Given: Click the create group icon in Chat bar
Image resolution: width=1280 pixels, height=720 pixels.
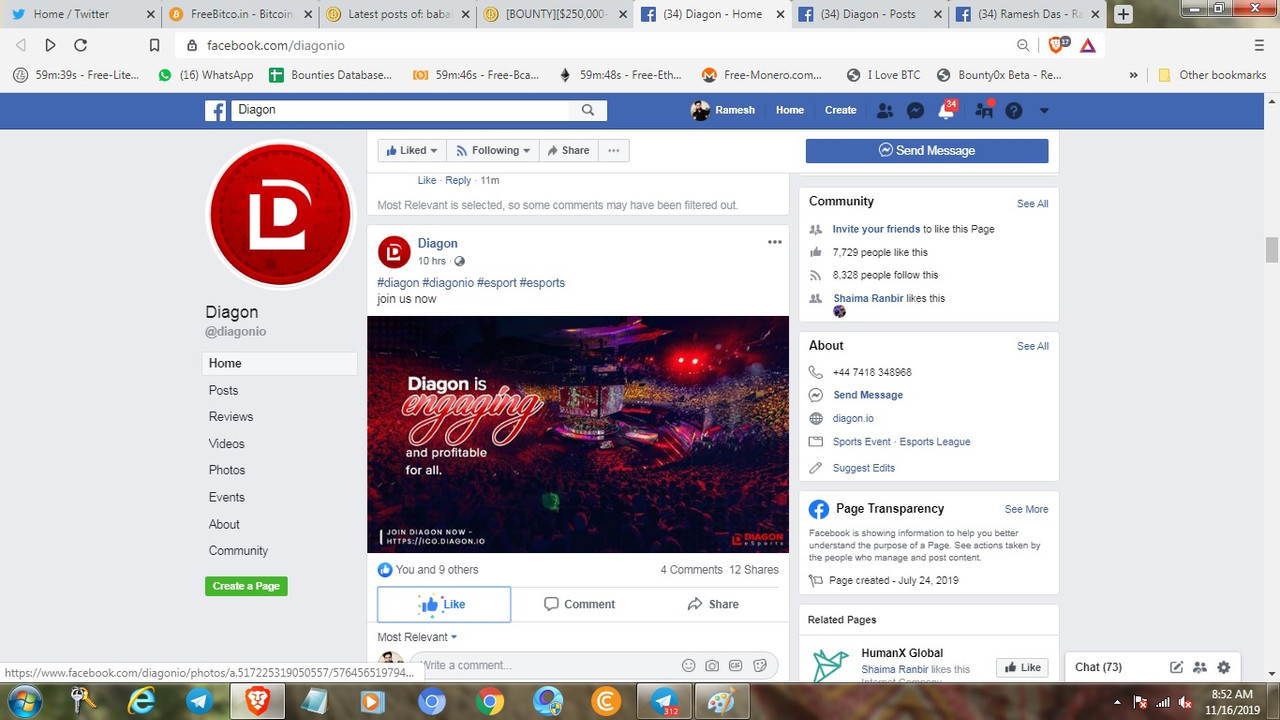Looking at the screenshot, I should 1200,667.
